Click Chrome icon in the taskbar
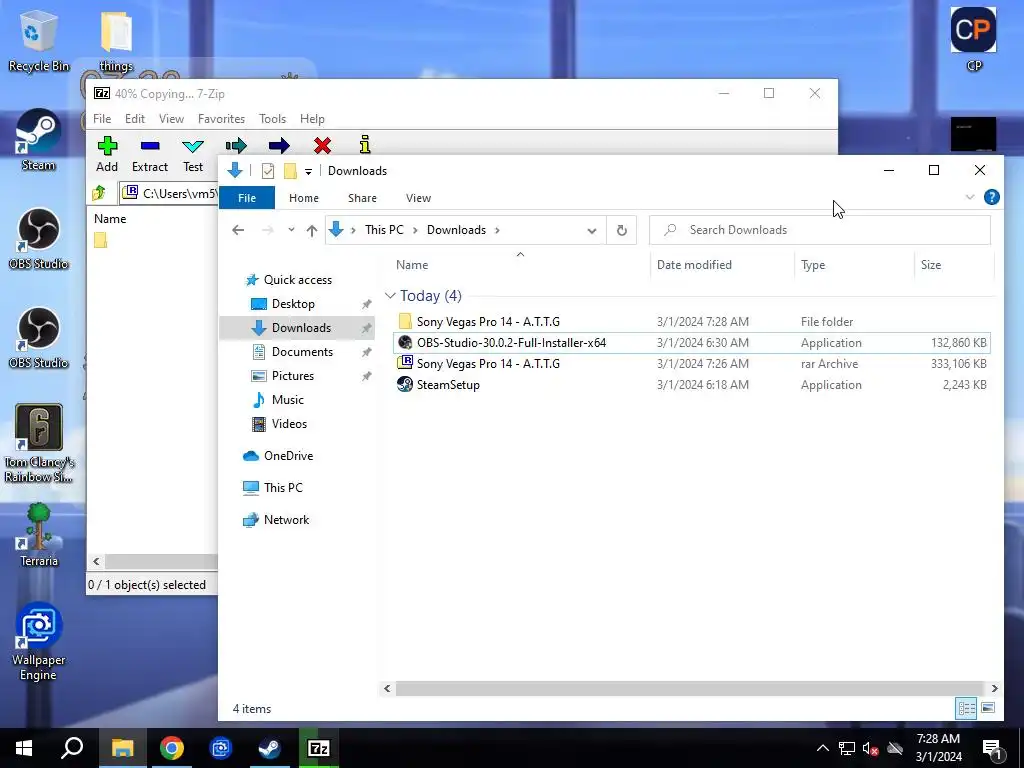Screen dimensions: 1024x768 [x=172, y=748]
